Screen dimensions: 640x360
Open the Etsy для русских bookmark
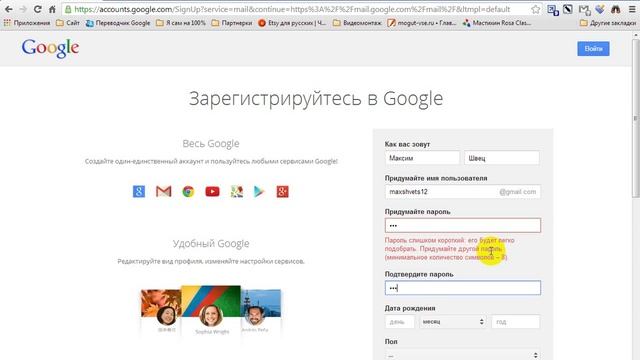pos(292,23)
